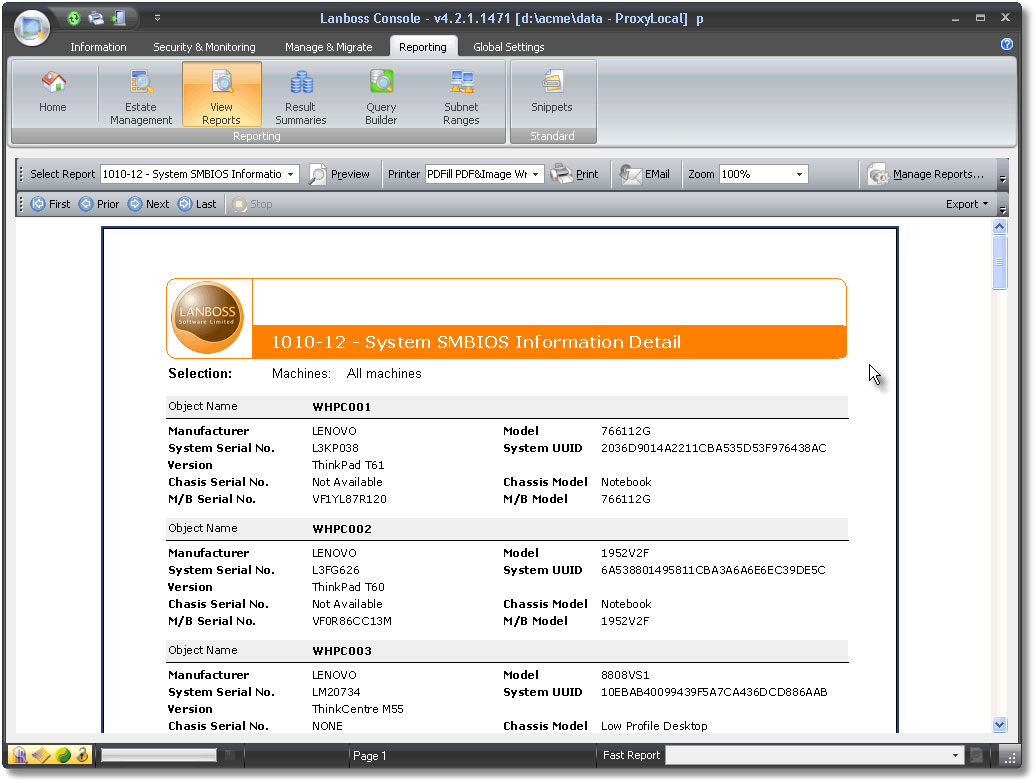This screenshot has height=783, width=1036.
Task: Click the vertical scrollbar thumb
Action: click(x=1000, y=262)
